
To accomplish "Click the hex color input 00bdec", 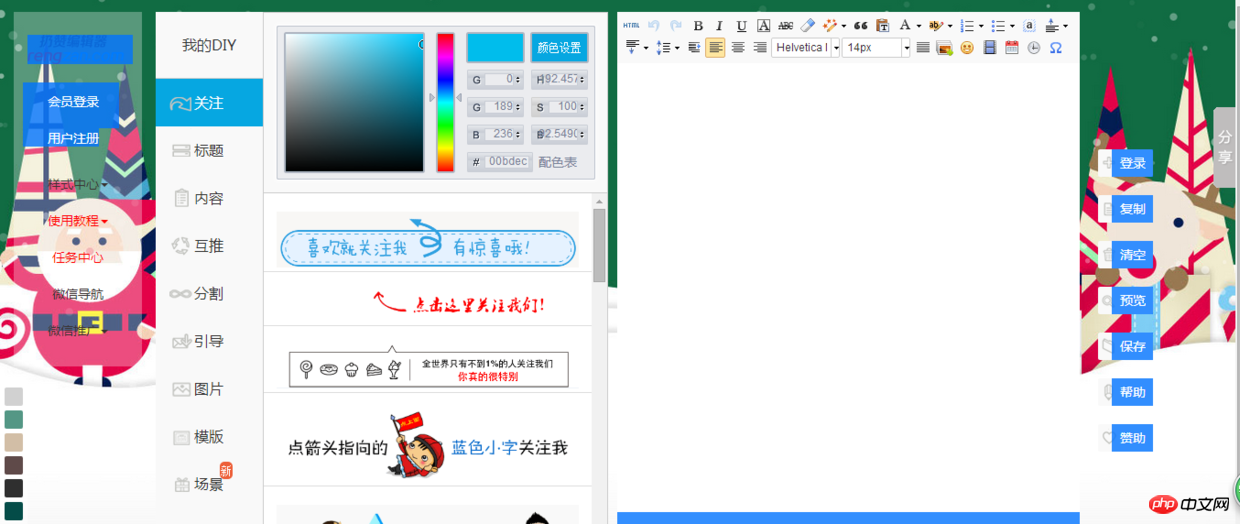I will click(x=507, y=162).
